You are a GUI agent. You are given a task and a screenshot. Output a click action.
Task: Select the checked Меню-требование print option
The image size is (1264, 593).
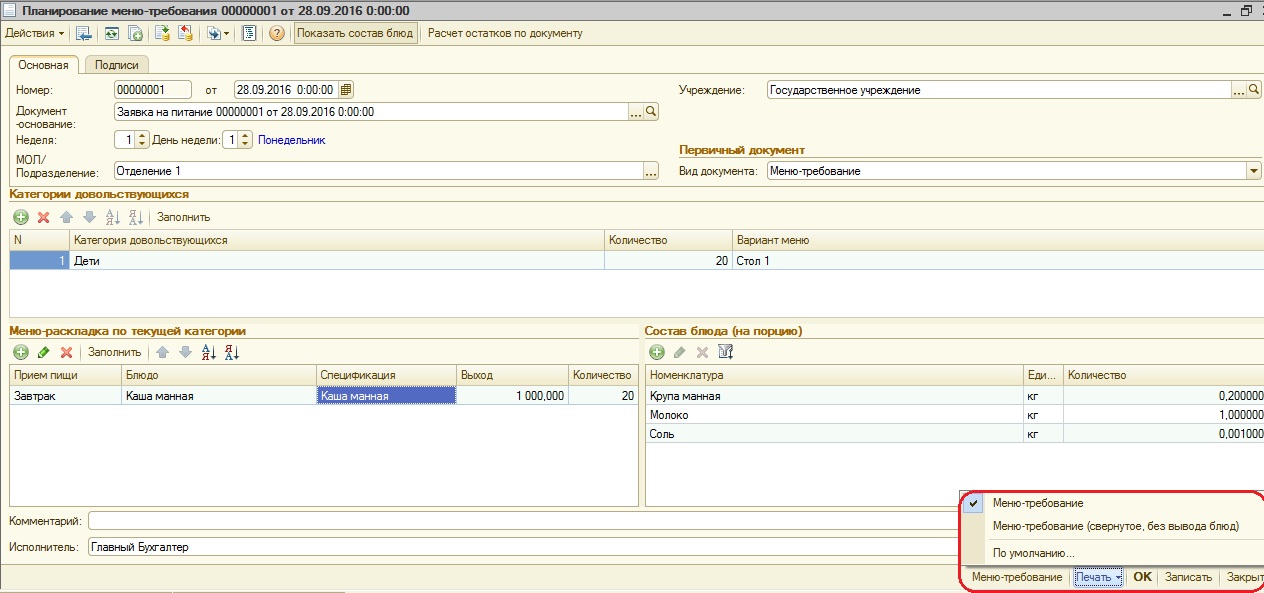tap(1037, 503)
